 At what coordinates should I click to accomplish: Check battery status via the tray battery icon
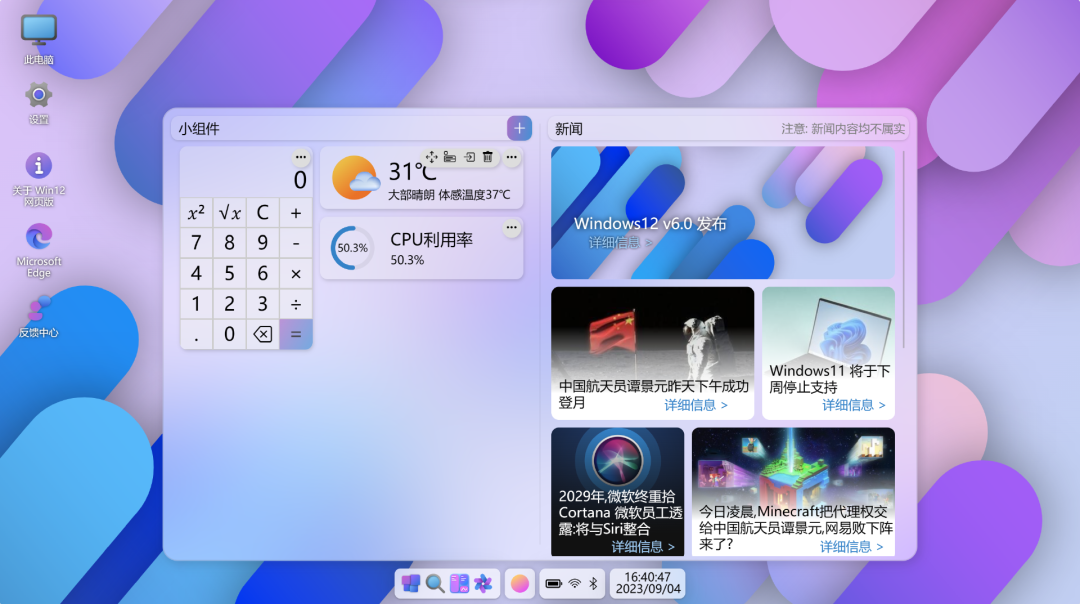552,583
